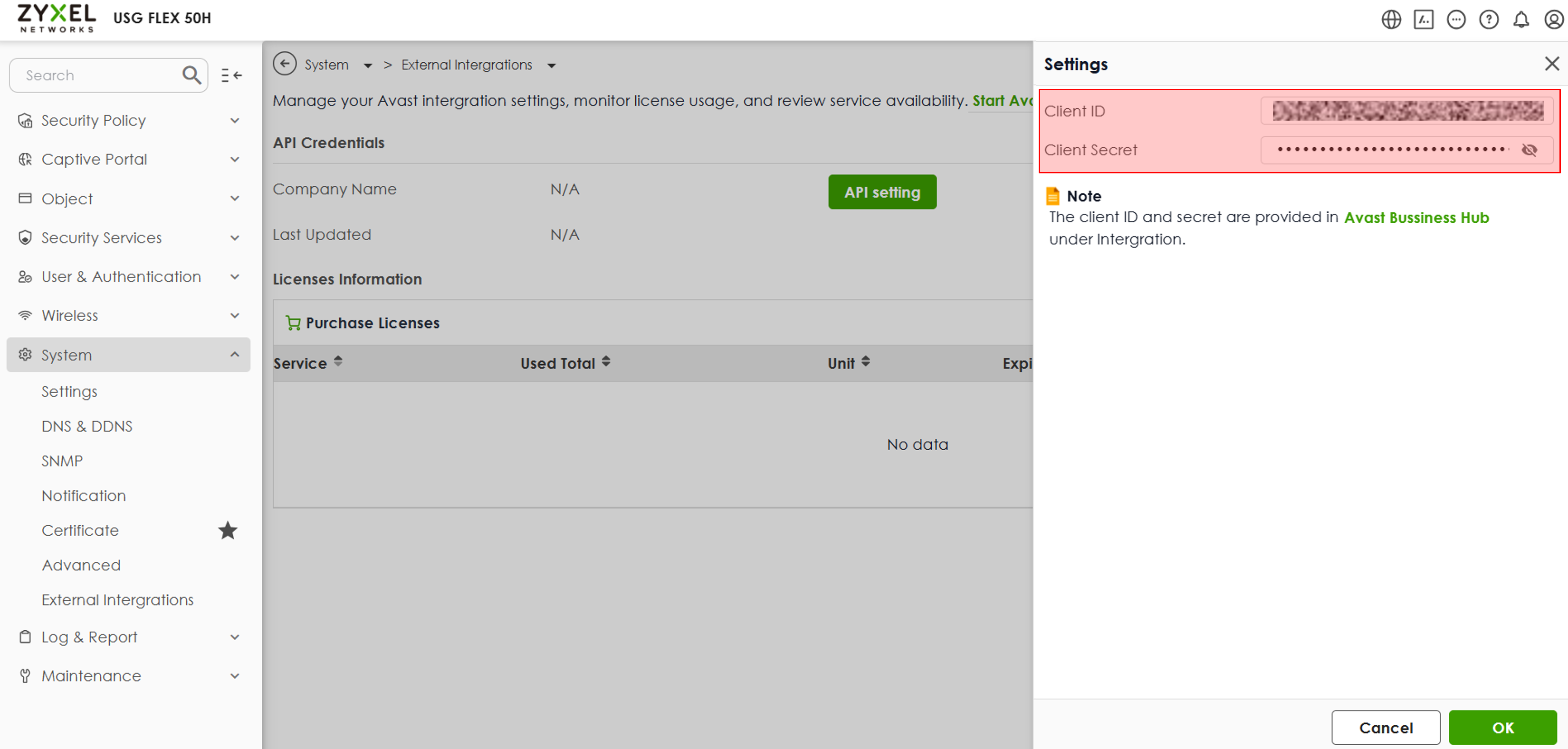1568x749 pixels.
Task: Click the Security Policy shield icon
Action: (x=25, y=121)
